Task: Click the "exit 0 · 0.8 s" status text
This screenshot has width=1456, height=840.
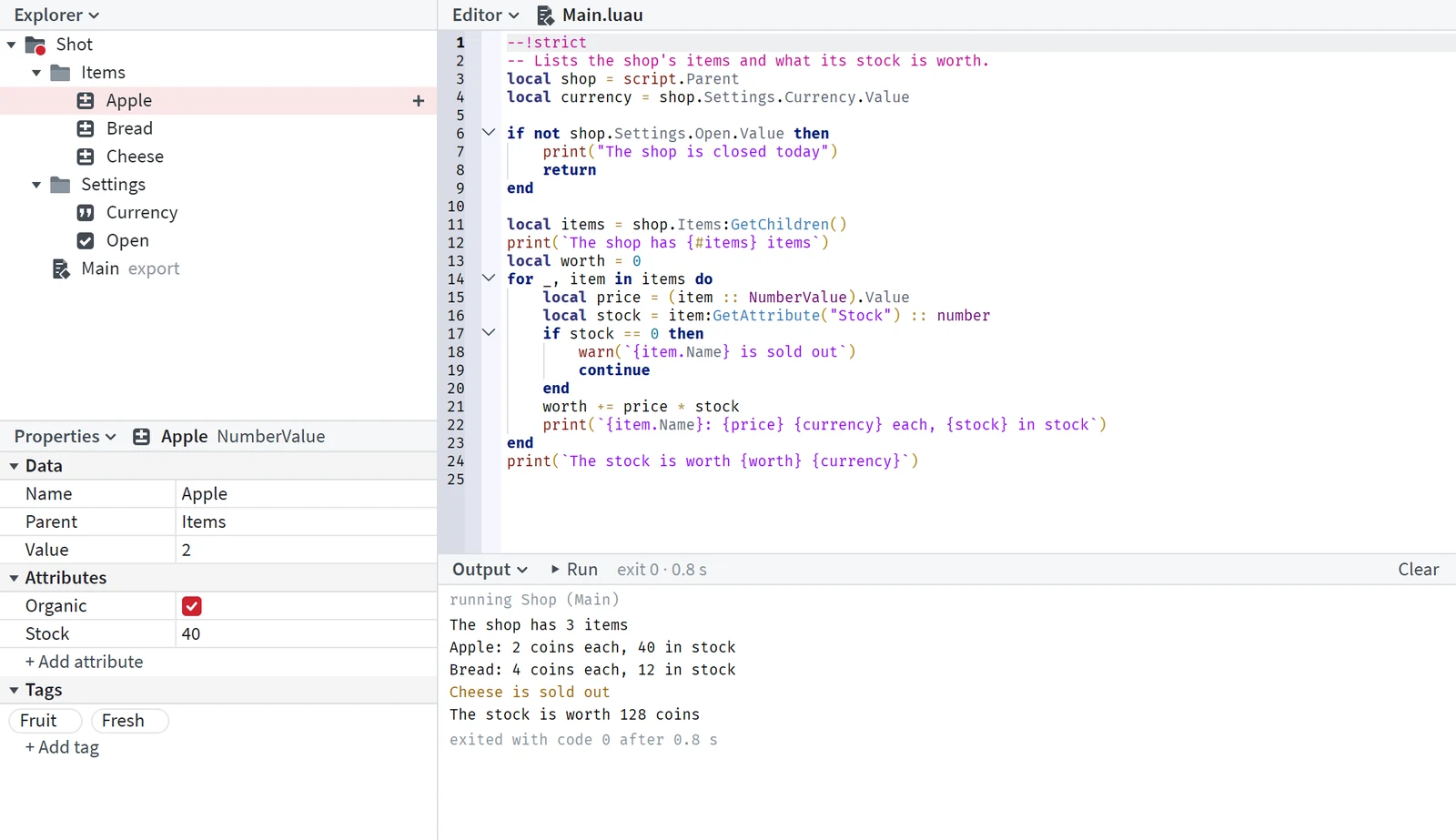Action: [x=662, y=570]
